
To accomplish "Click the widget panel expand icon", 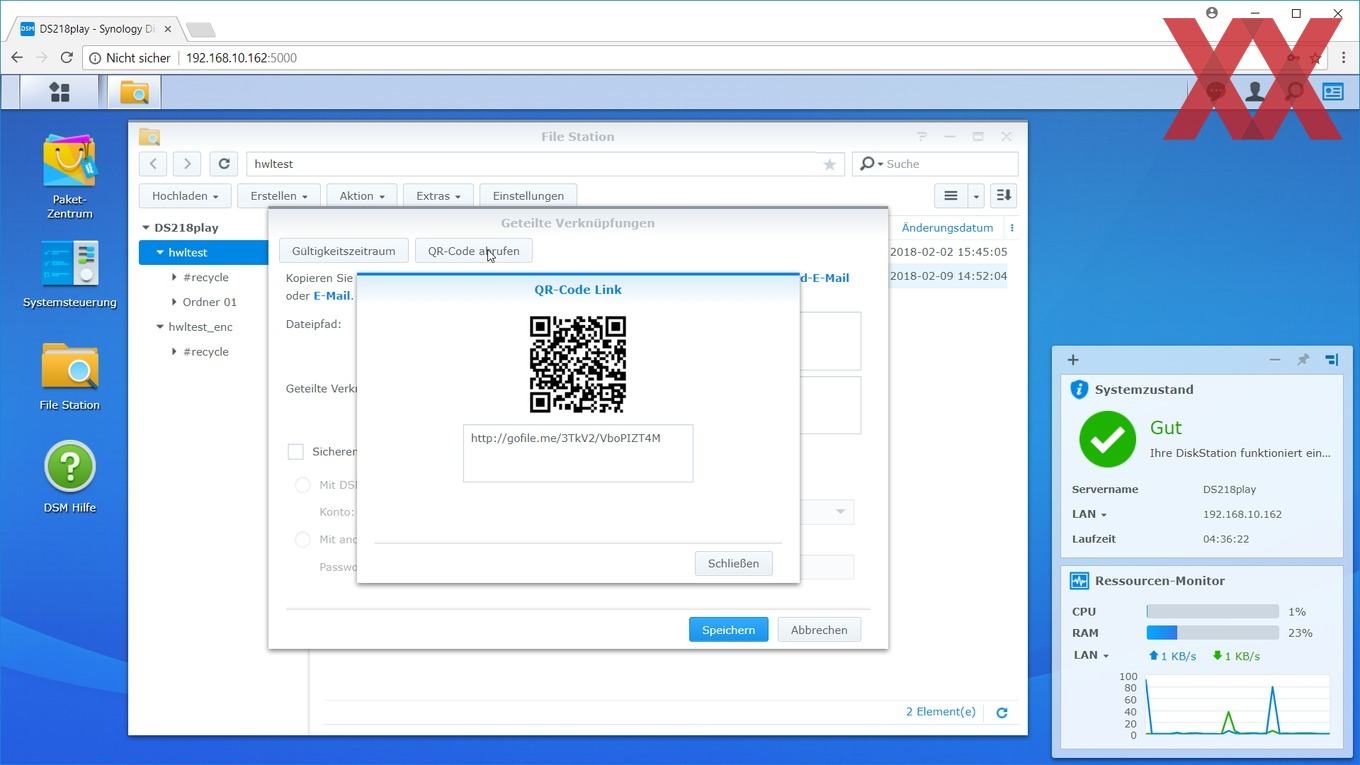I will 1332,360.
